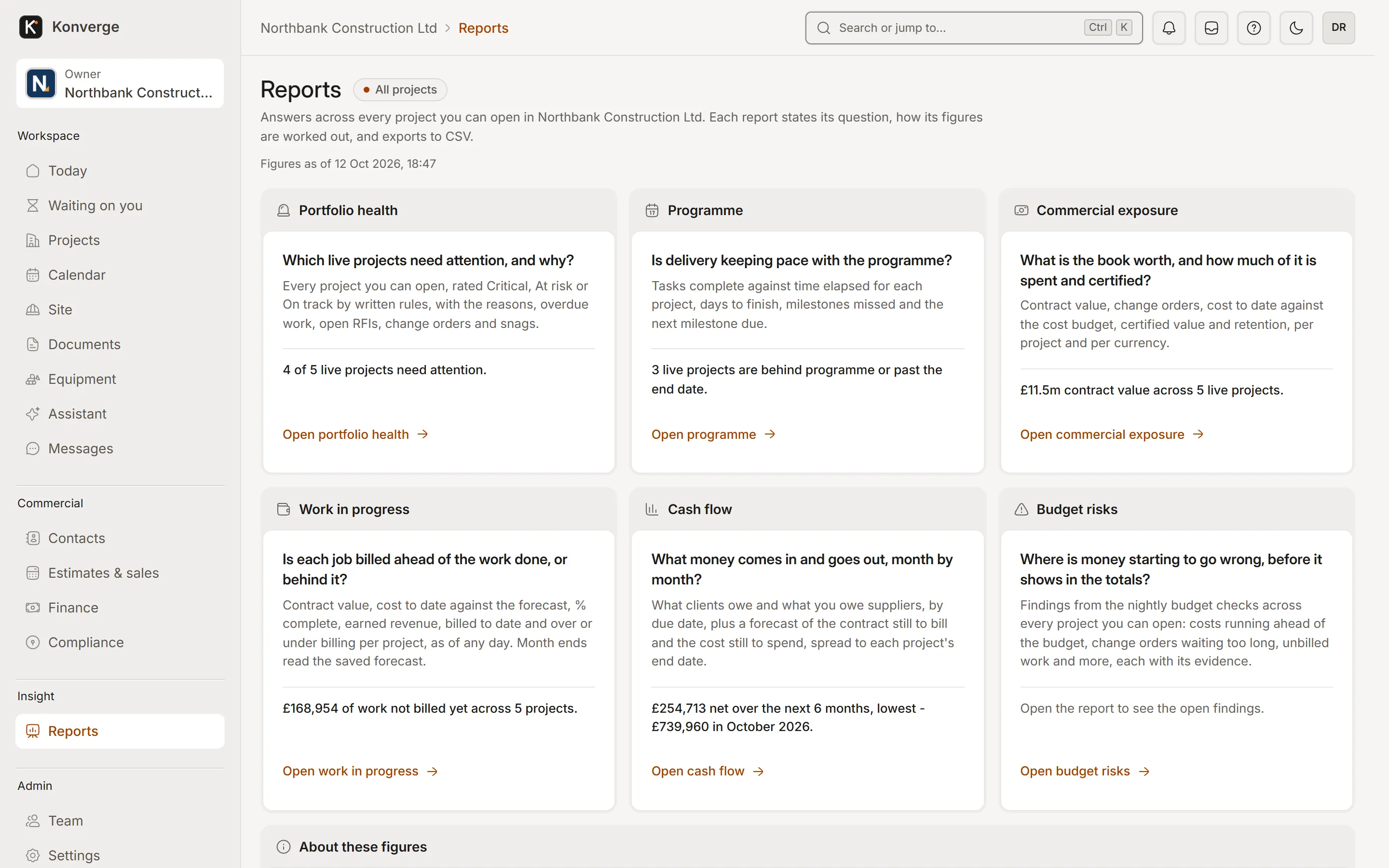The image size is (1389, 868).
Task: Open commercial exposure report link
Action: [1112, 434]
